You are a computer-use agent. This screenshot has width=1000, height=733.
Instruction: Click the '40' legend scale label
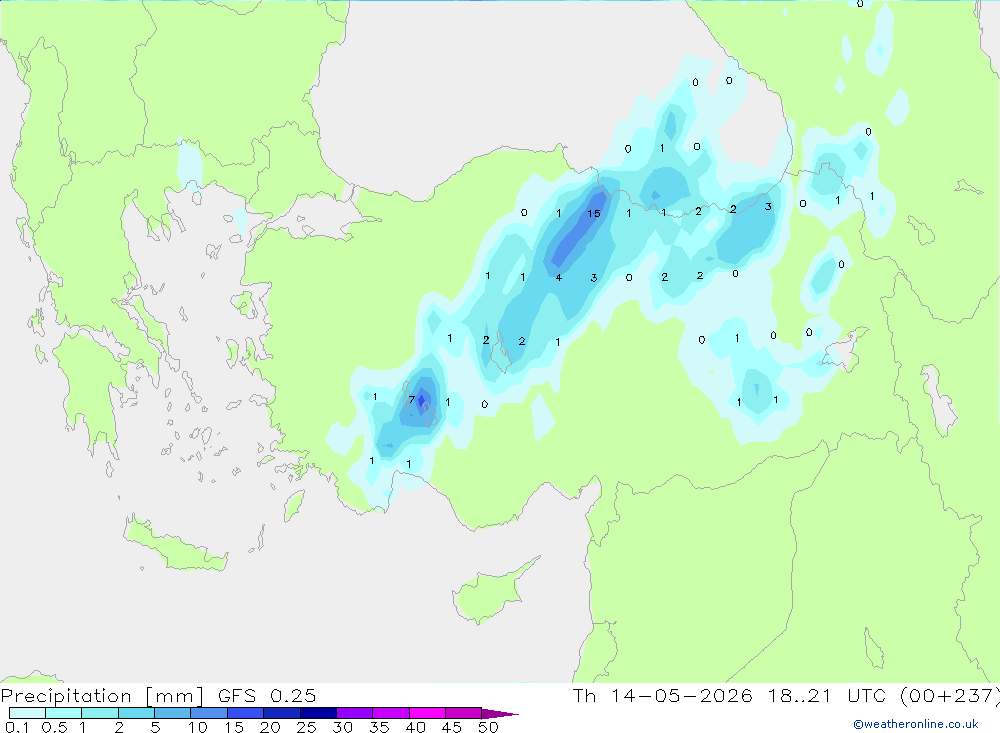tap(415, 727)
